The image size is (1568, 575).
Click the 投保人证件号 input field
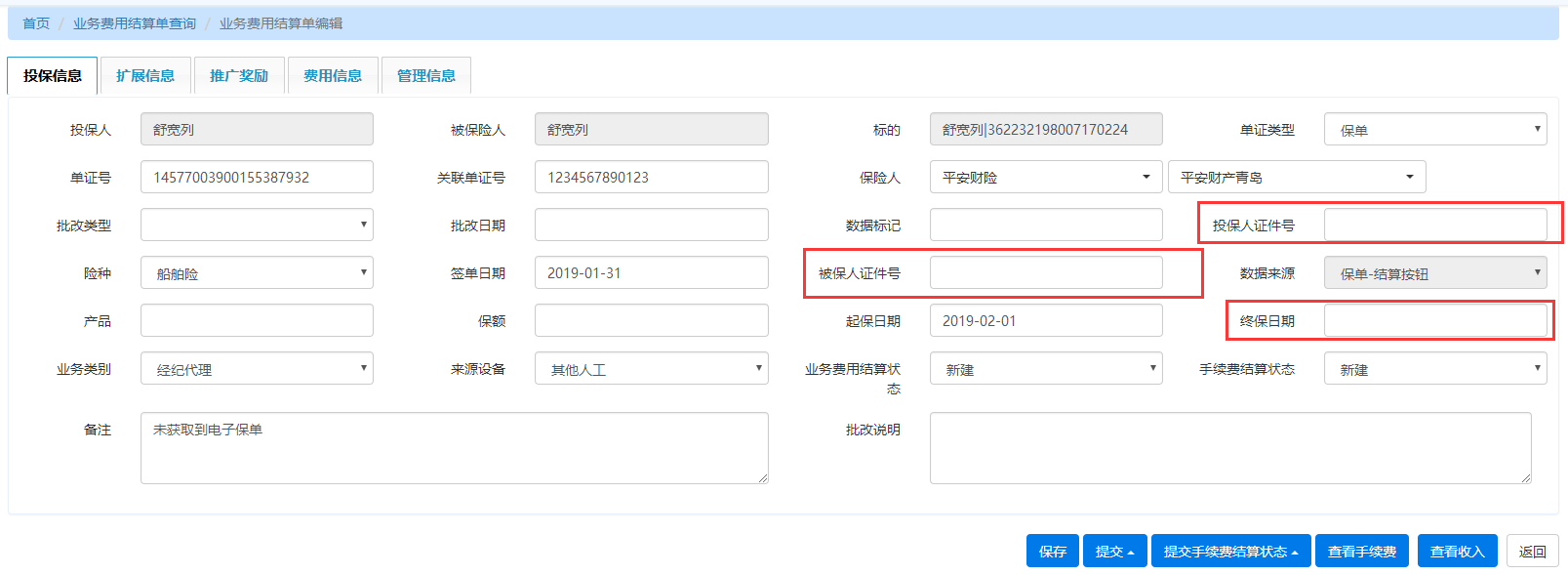(1434, 226)
